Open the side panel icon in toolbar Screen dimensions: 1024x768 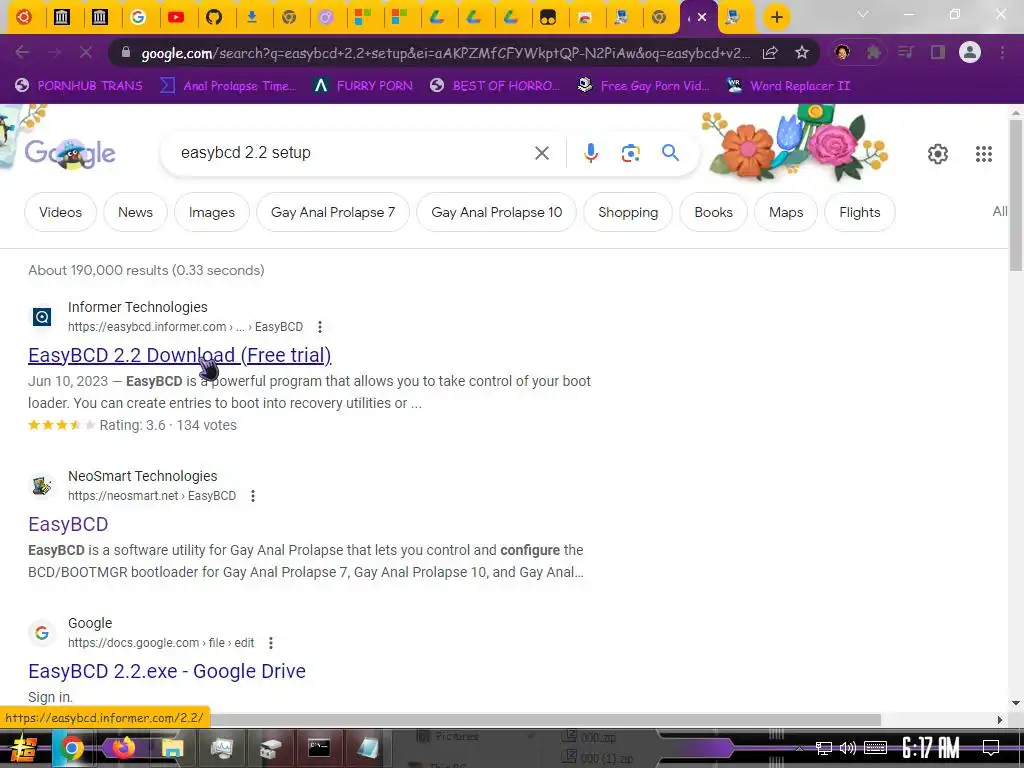938,52
